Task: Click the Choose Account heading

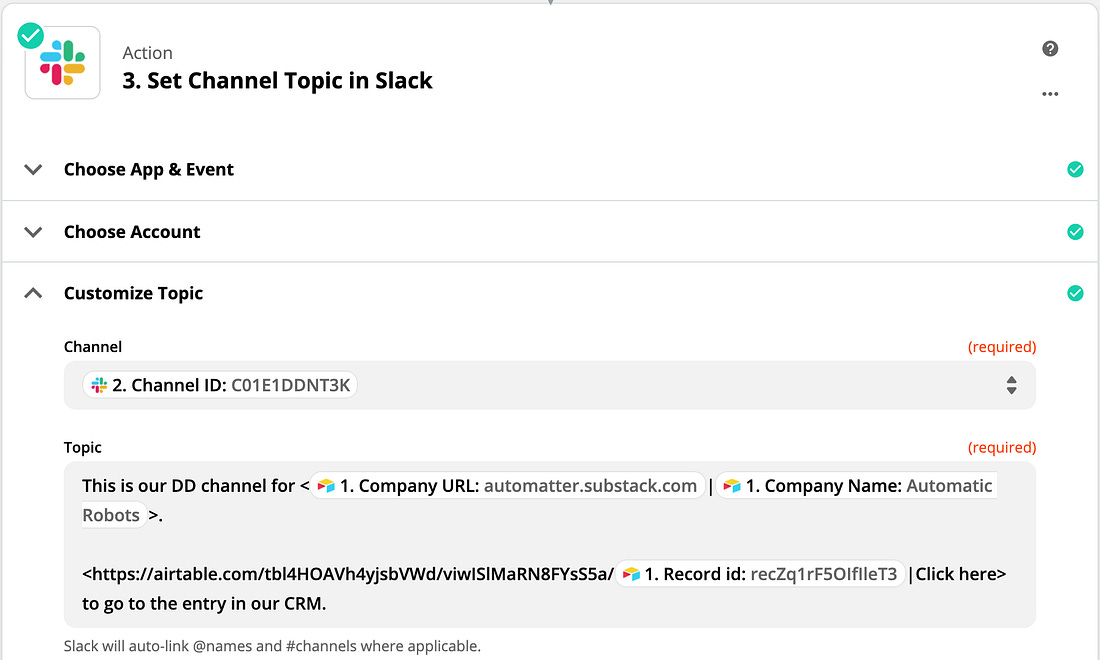Action: (132, 232)
